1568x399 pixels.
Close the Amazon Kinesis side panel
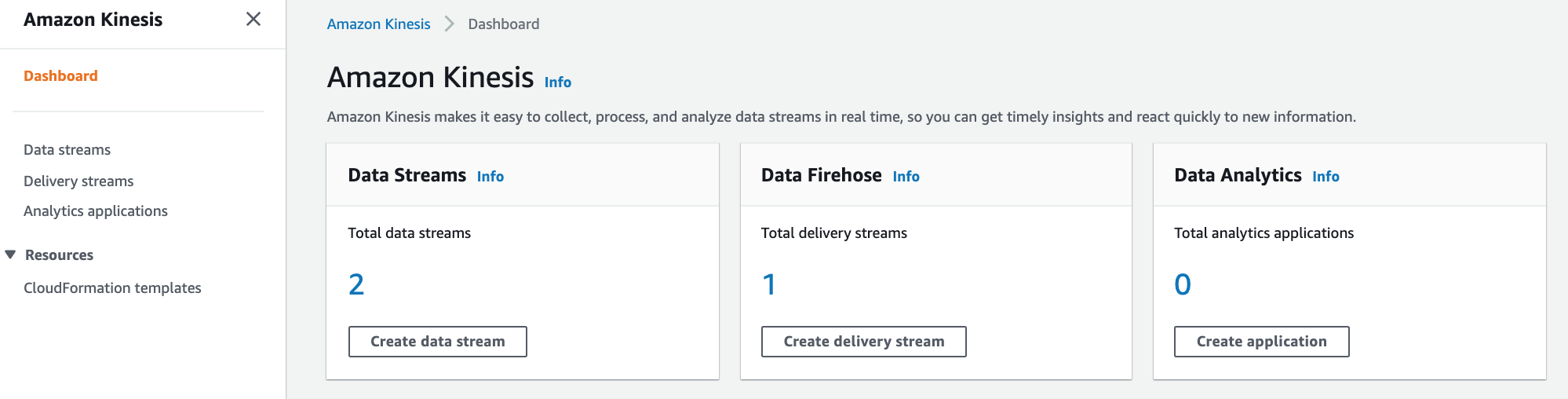coord(253,19)
